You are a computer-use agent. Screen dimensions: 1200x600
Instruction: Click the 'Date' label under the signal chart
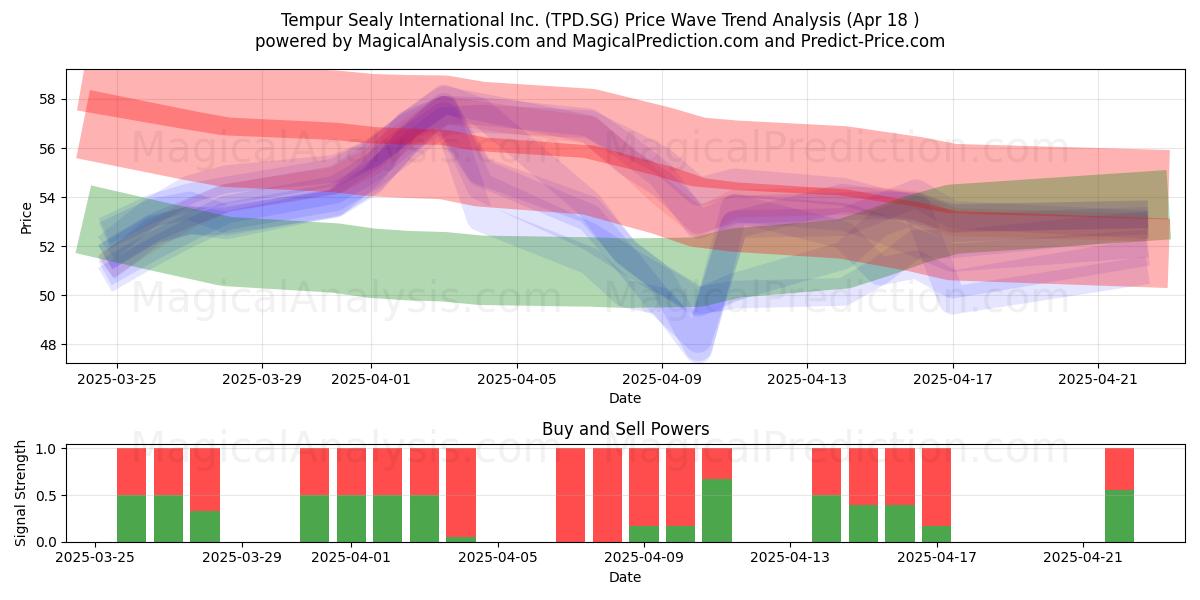click(625, 577)
